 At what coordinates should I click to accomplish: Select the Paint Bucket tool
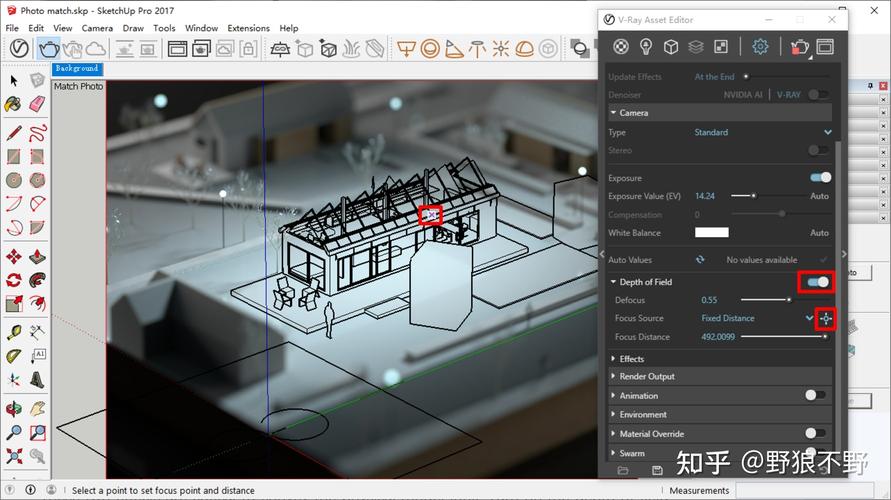tap(14, 103)
